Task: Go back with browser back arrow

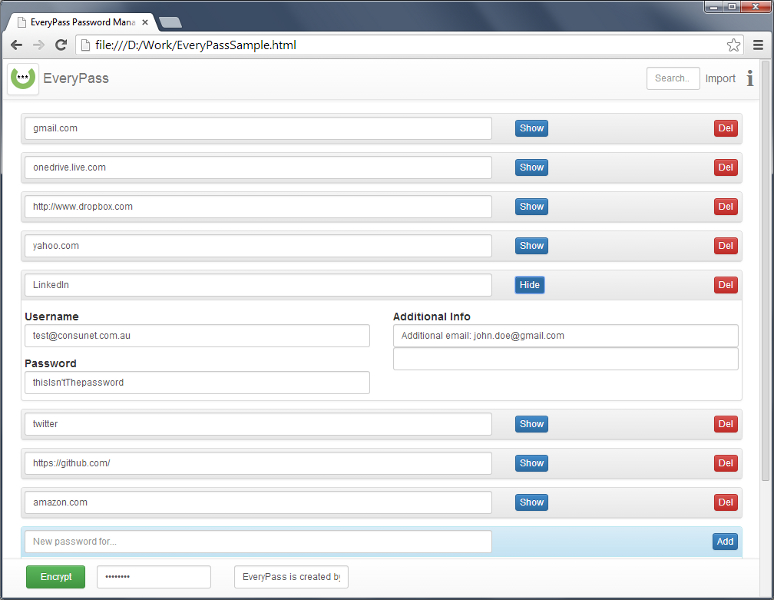Action: pyautogui.click(x=16, y=45)
